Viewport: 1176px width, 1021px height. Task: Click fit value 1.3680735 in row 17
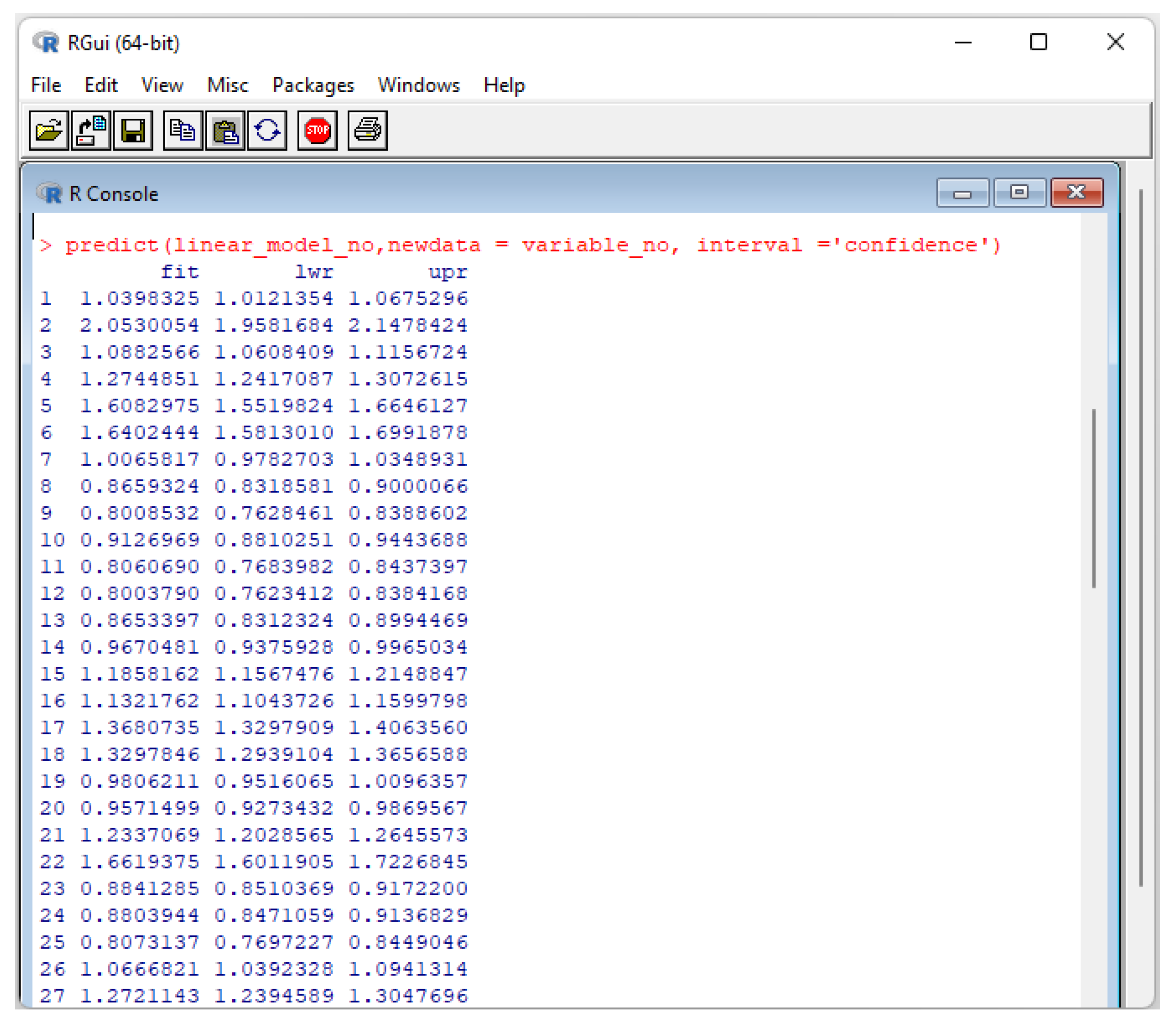(140, 728)
